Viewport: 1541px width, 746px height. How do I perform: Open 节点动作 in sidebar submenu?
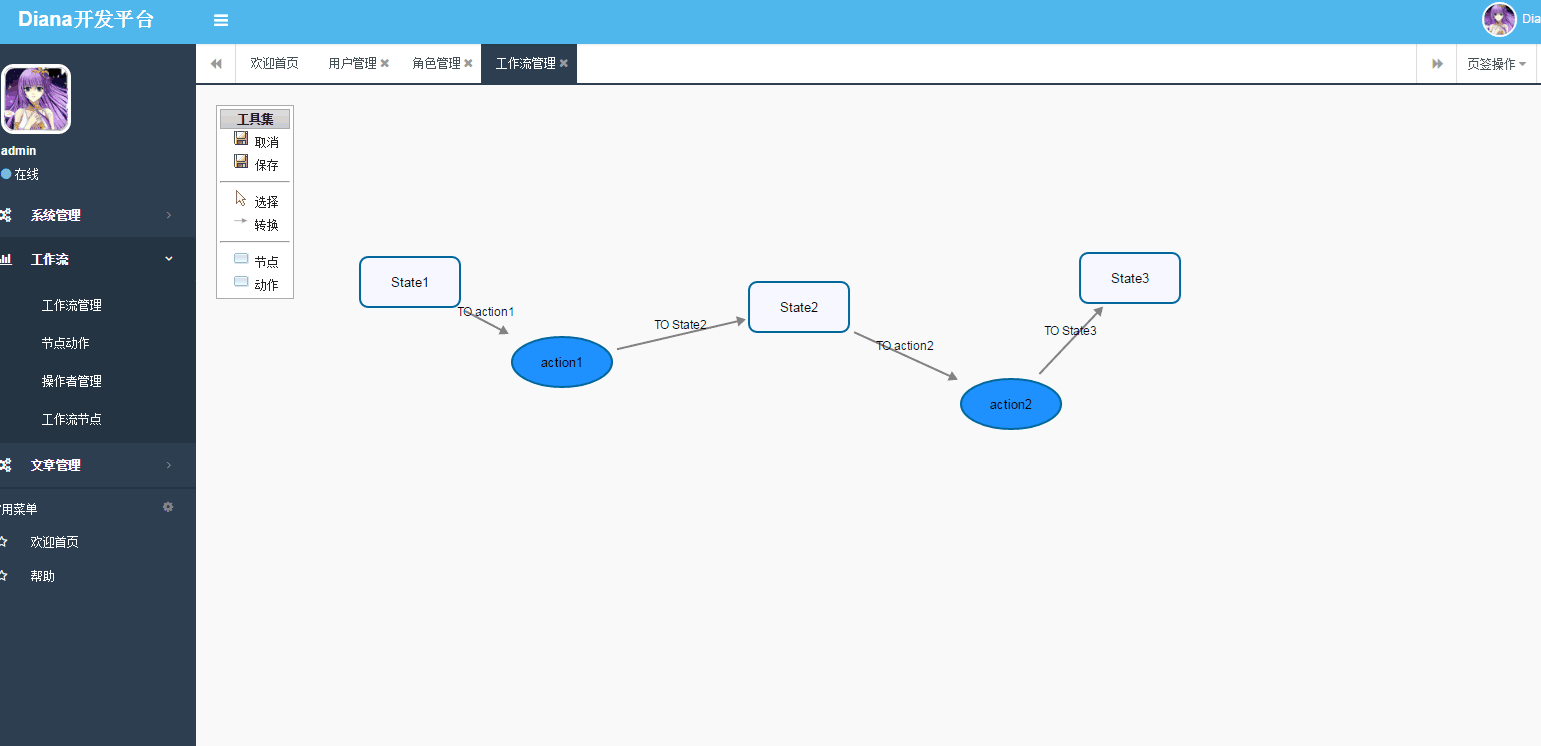66,343
